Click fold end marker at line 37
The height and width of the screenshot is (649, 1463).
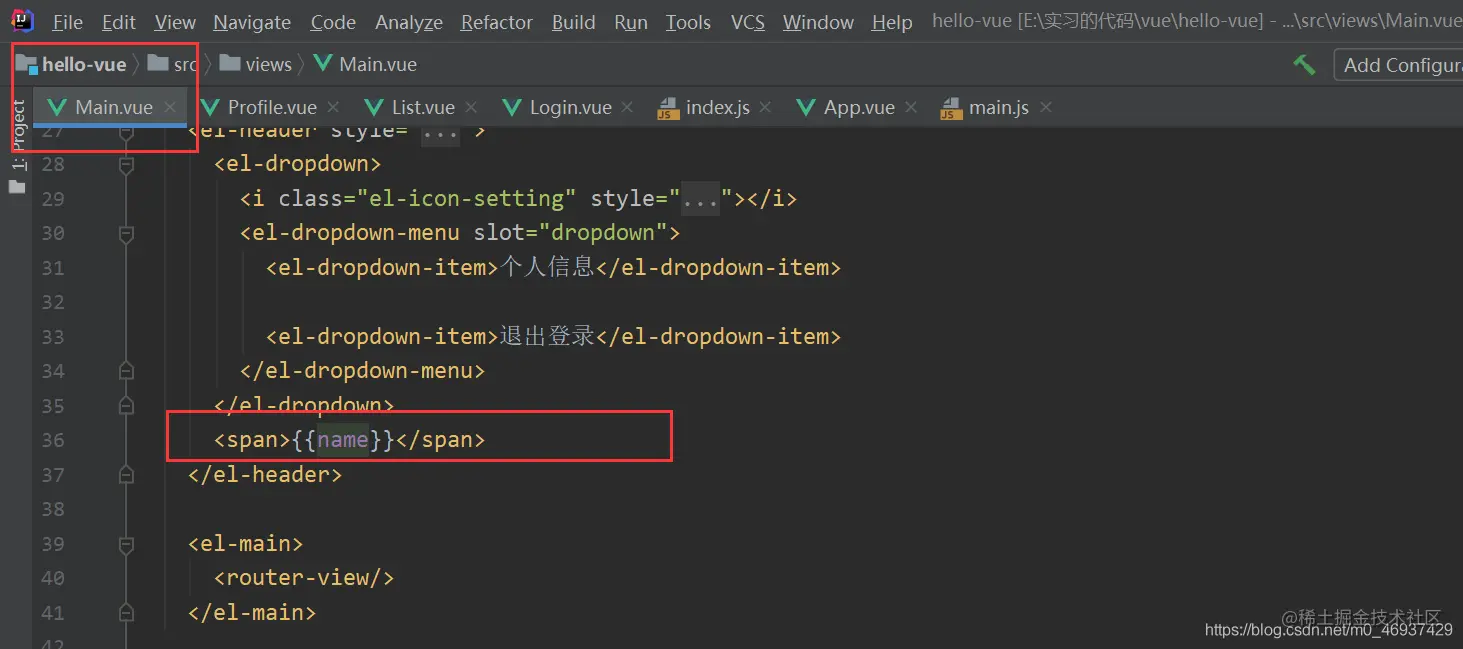(x=126, y=475)
